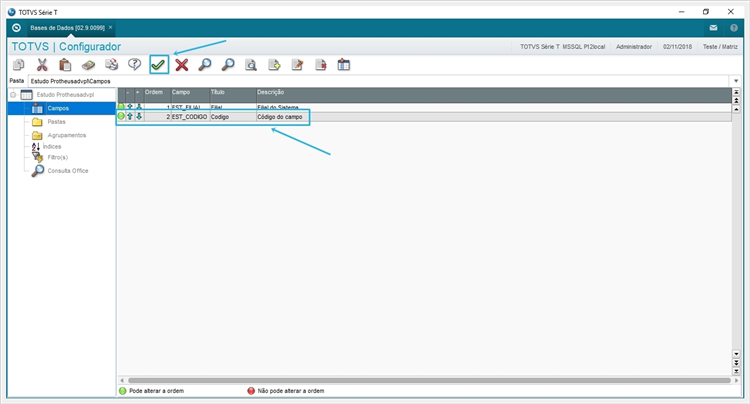Move EST_CODIGO row up with arrow
Screen dimensions: 750x404
pos(130,116)
